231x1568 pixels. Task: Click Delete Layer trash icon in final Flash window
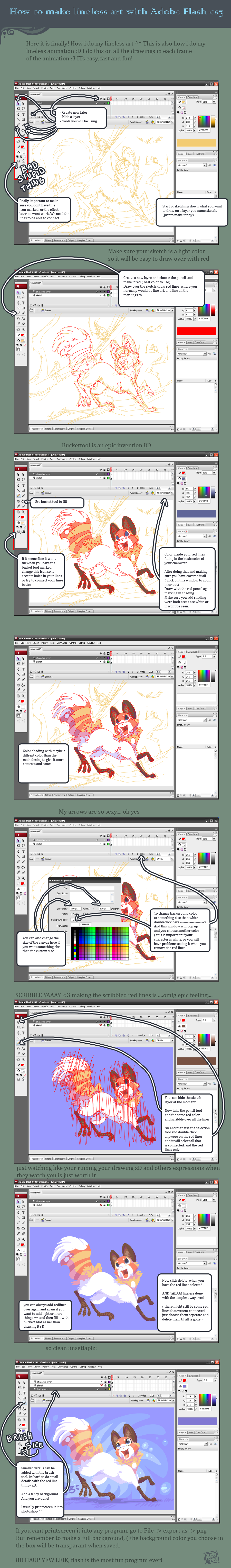tap(43, 1396)
